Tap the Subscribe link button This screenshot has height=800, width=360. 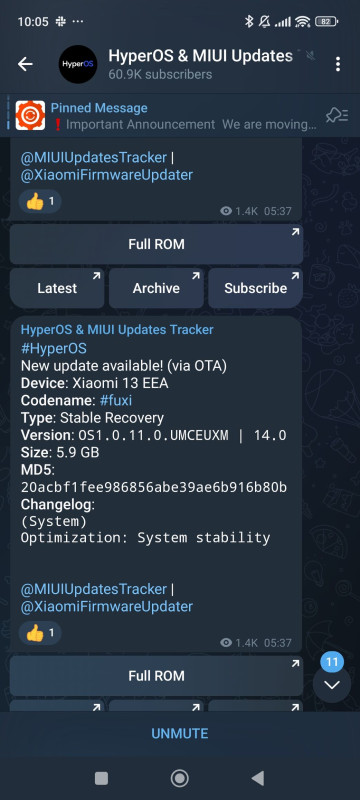point(255,288)
